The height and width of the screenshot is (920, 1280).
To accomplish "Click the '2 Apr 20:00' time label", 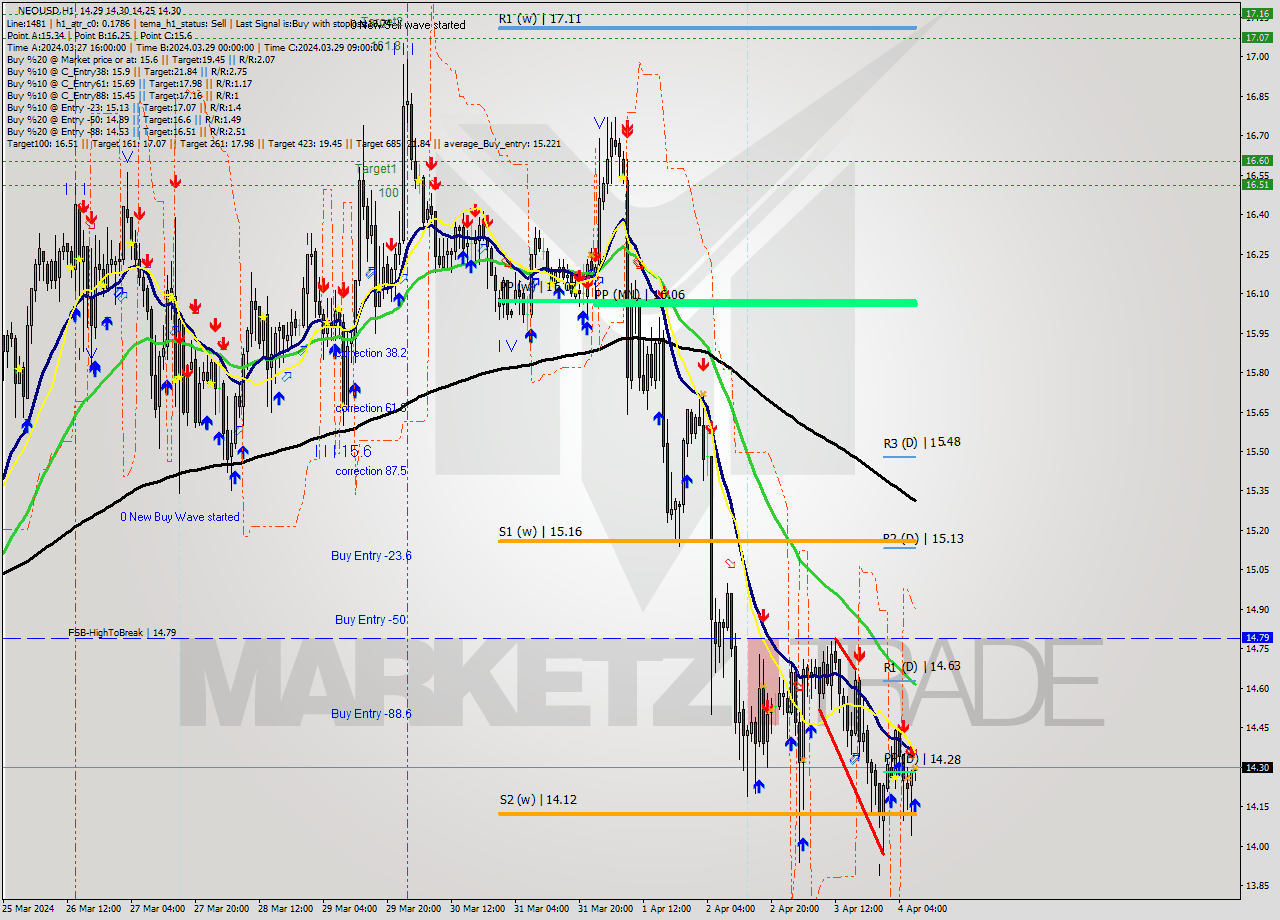I will pyautogui.click(x=797, y=909).
